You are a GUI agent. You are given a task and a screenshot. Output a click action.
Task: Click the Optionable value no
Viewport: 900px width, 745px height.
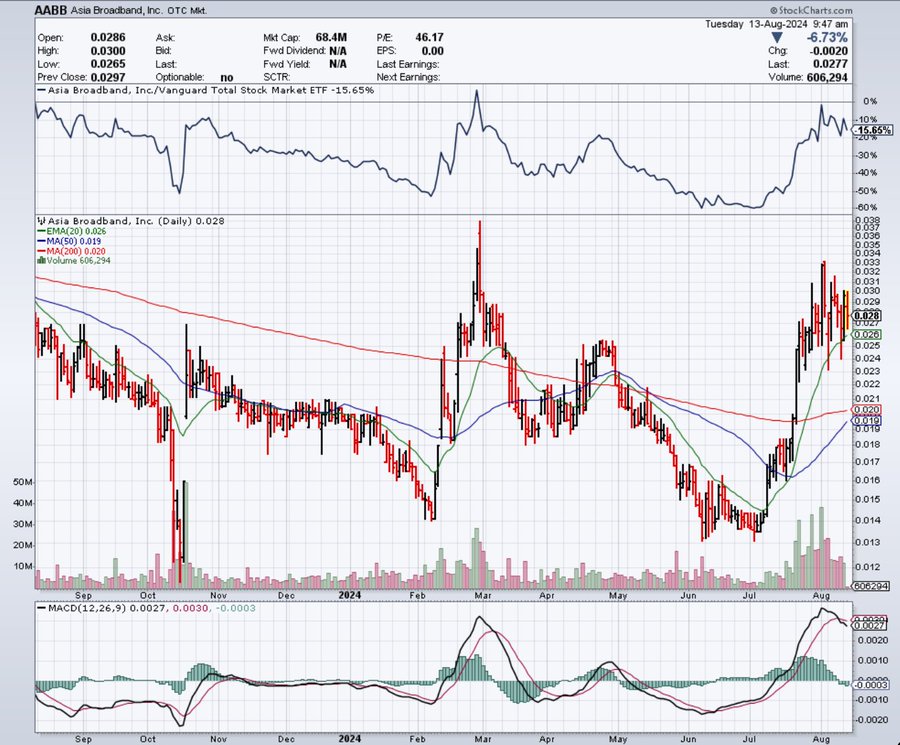click(x=227, y=77)
